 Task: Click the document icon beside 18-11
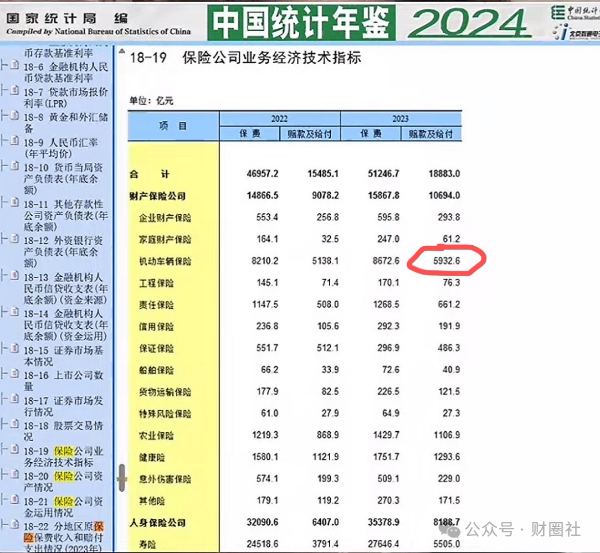click(x=15, y=202)
